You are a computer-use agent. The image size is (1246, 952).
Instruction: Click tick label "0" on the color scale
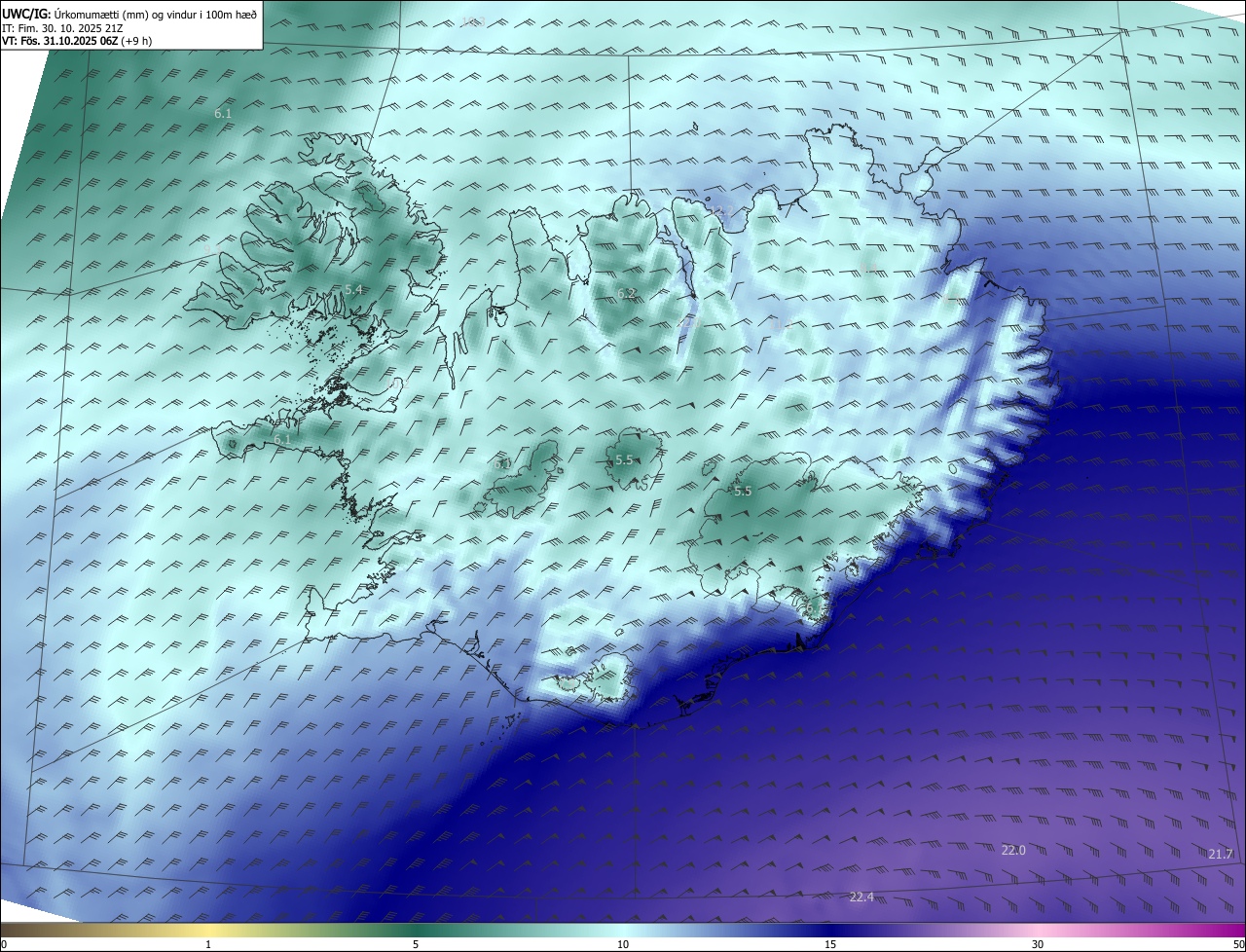4,945
